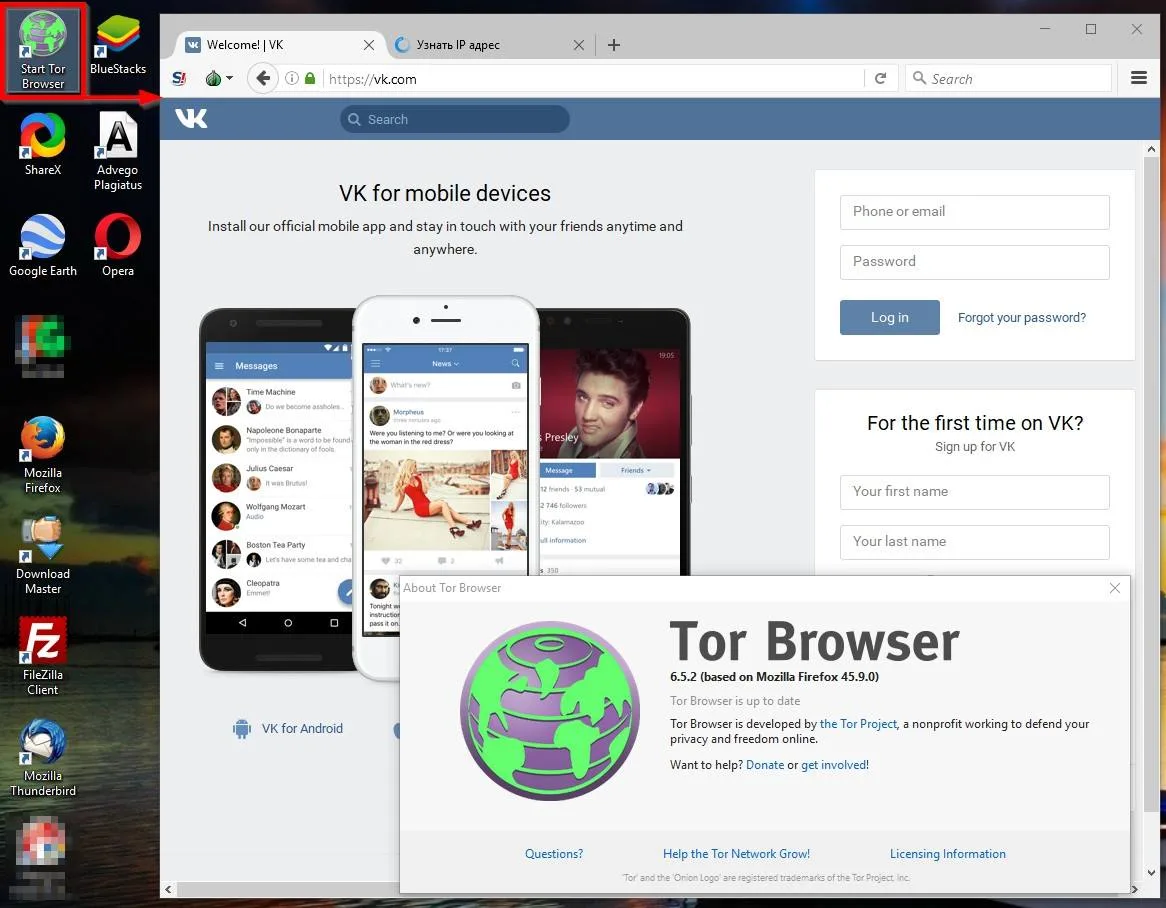The width and height of the screenshot is (1166, 908).
Task: Click the Tor Browser is up to date text
Action: [735, 701]
